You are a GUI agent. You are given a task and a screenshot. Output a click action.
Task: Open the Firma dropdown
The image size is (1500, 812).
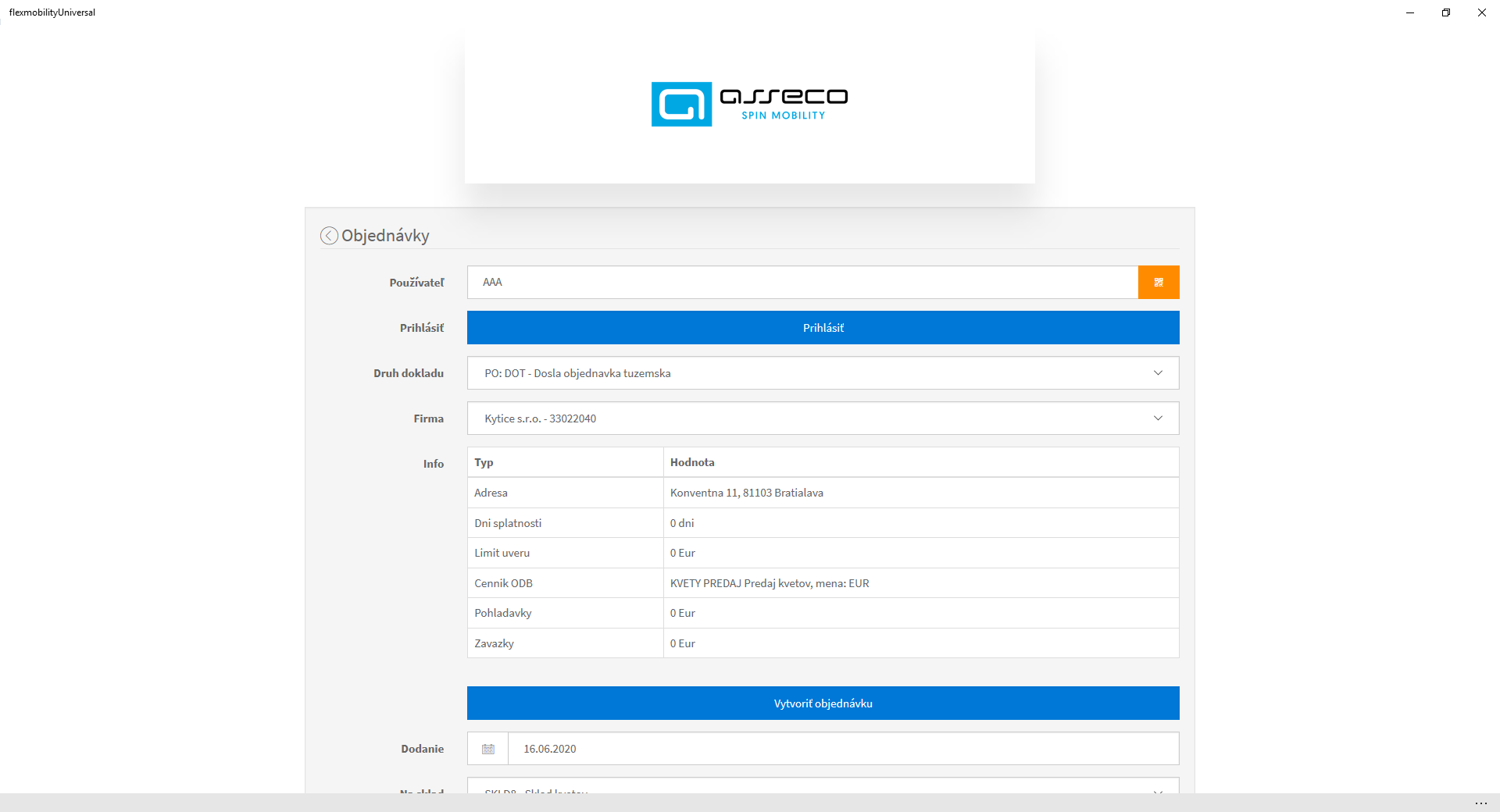coord(823,418)
